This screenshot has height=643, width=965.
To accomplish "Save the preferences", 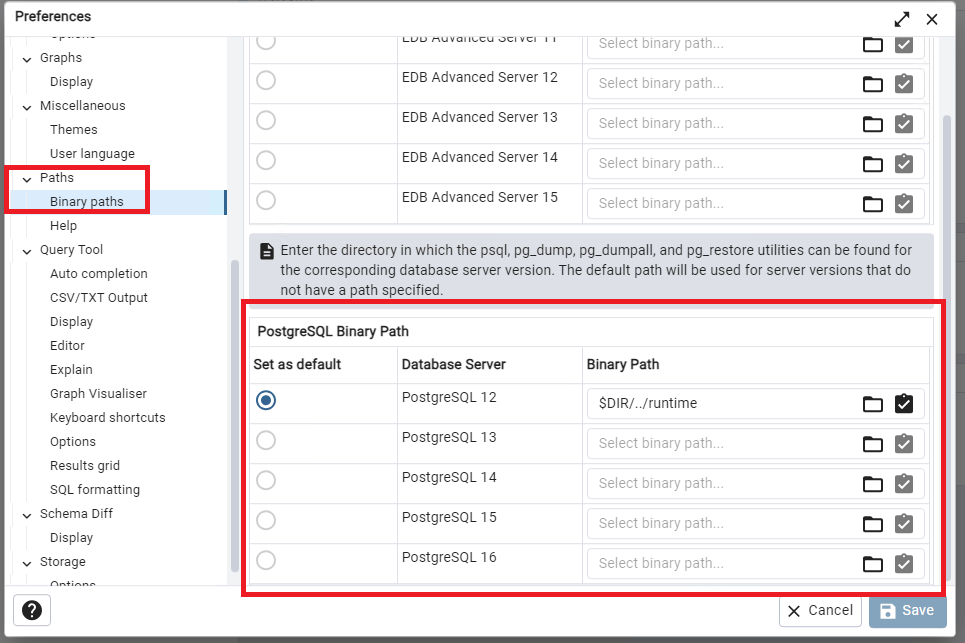I will (907, 610).
